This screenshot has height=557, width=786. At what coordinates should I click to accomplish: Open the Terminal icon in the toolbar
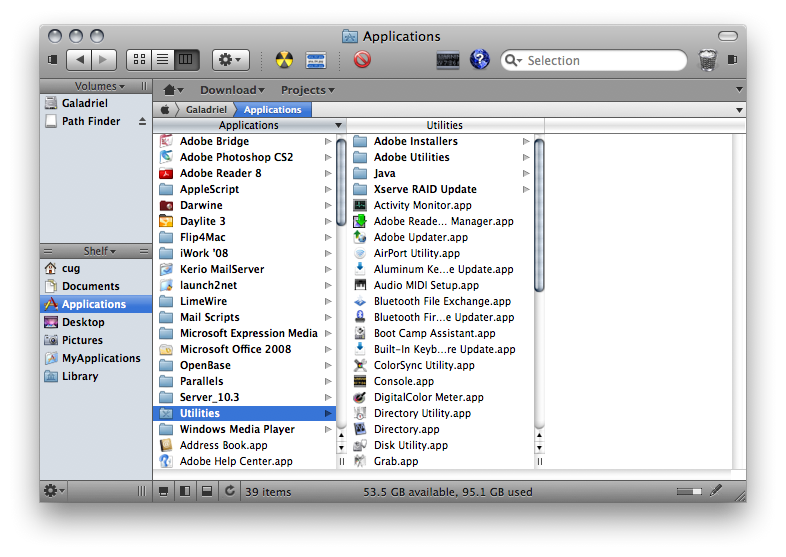[x=448, y=60]
